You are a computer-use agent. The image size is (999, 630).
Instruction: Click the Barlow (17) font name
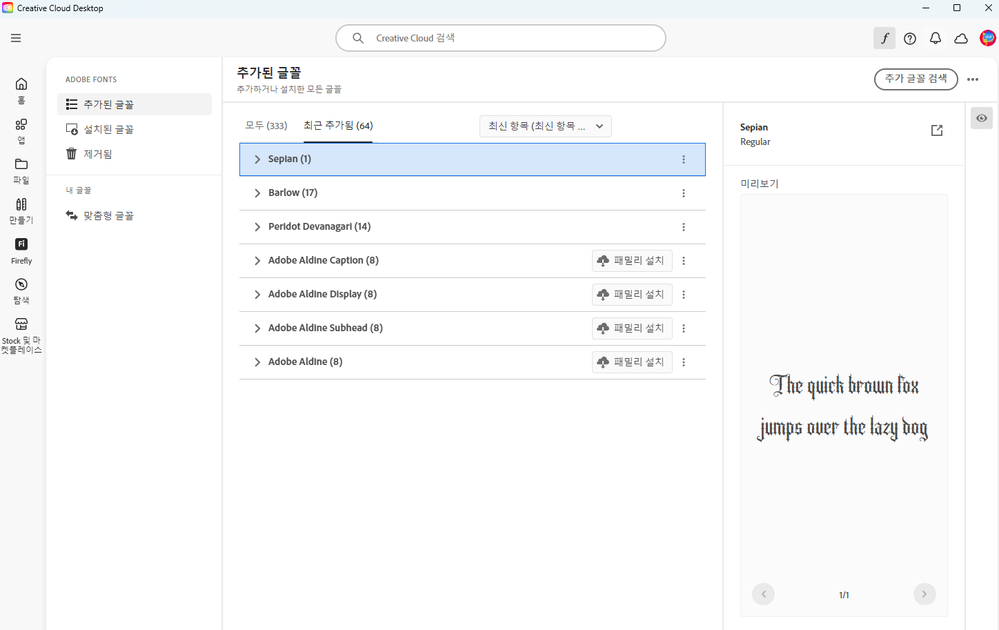[x=292, y=193]
